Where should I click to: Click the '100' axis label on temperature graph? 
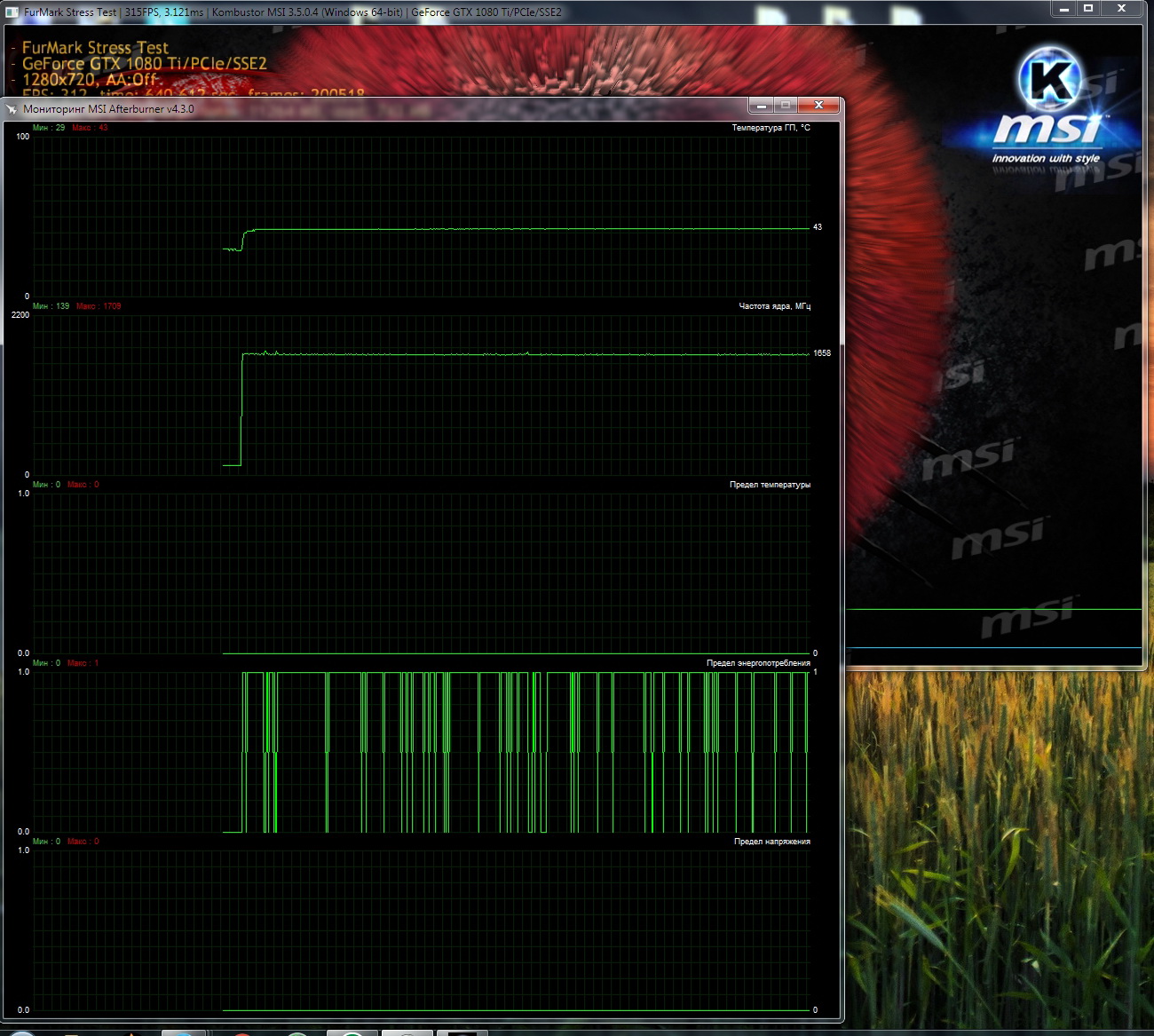tap(22, 137)
